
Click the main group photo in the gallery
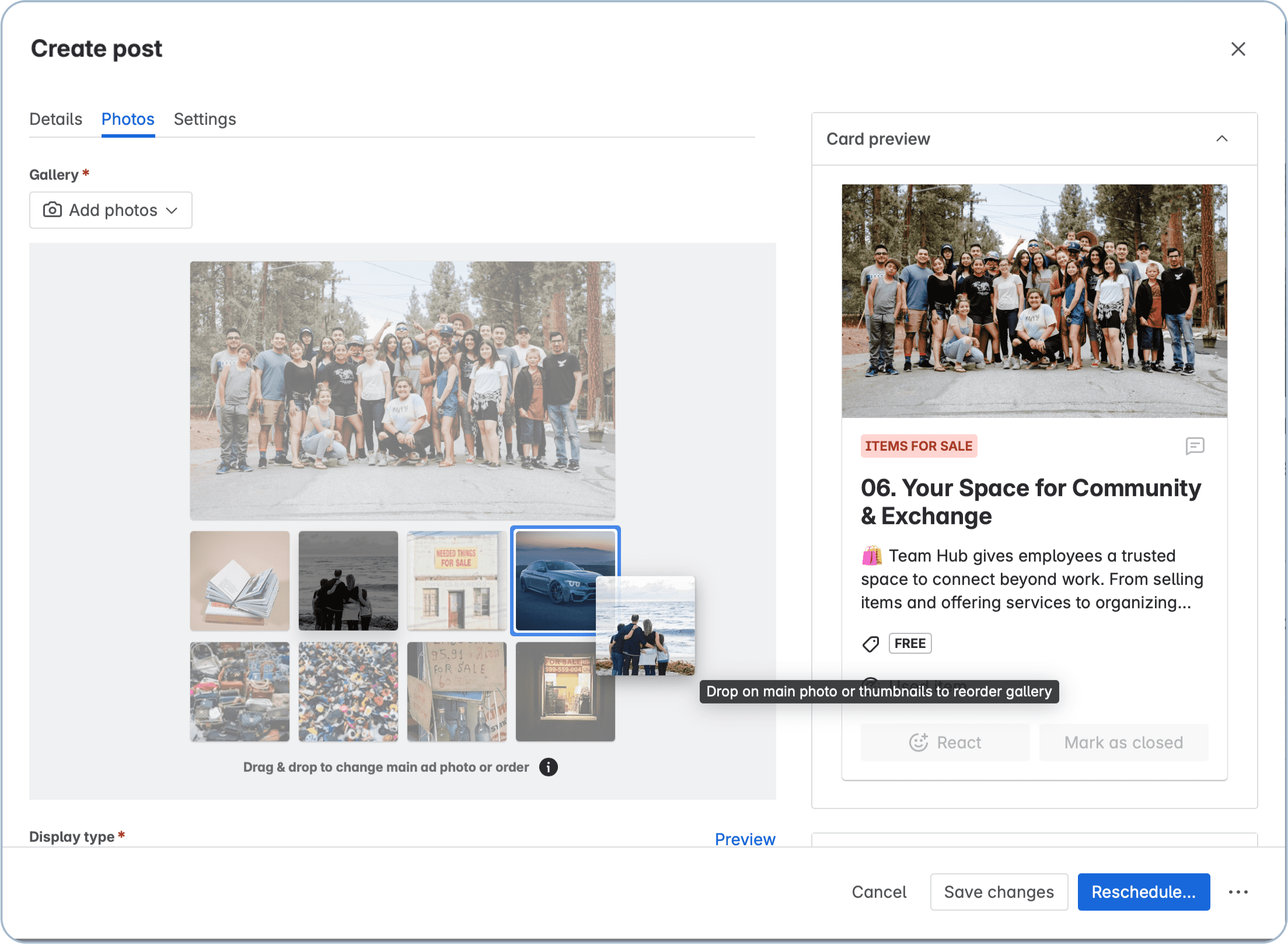pos(403,389)
